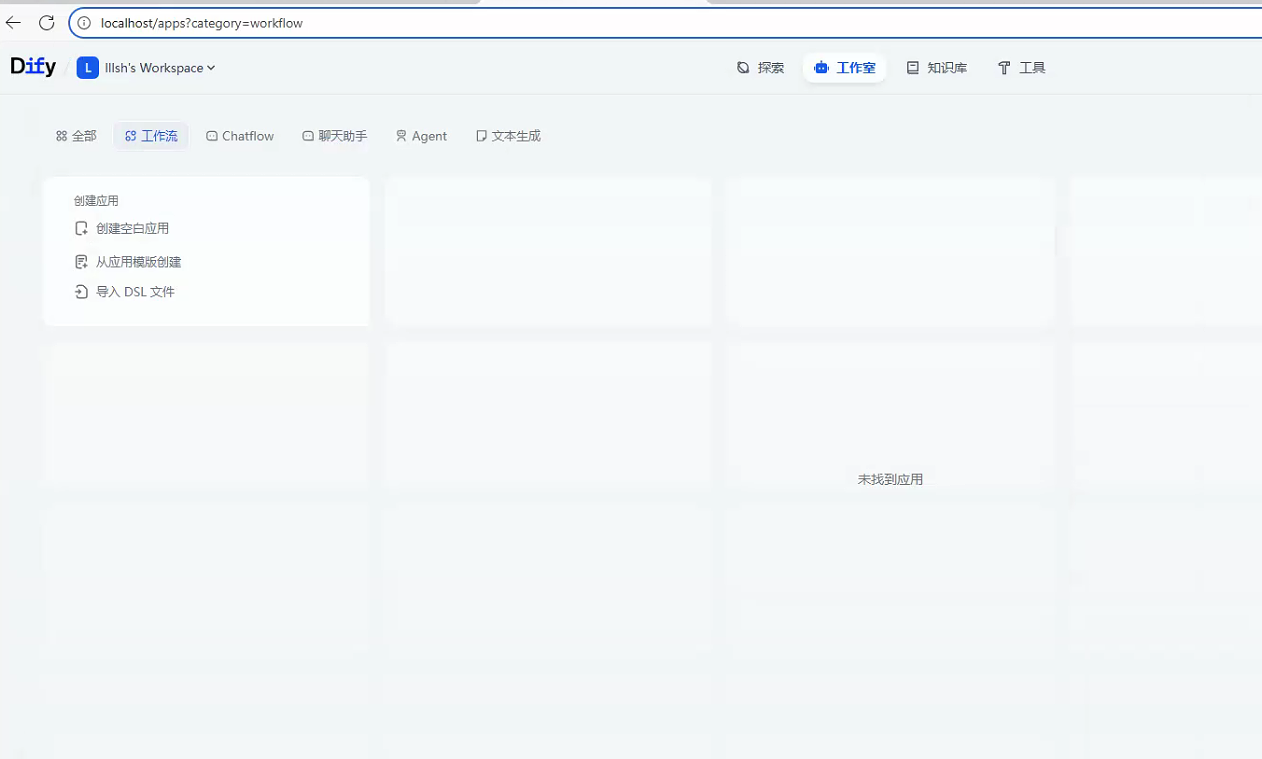This screenshot has height=759, width=1262.
Task: Click the 从应用模版创建 template icon
Action: point(82,262)
